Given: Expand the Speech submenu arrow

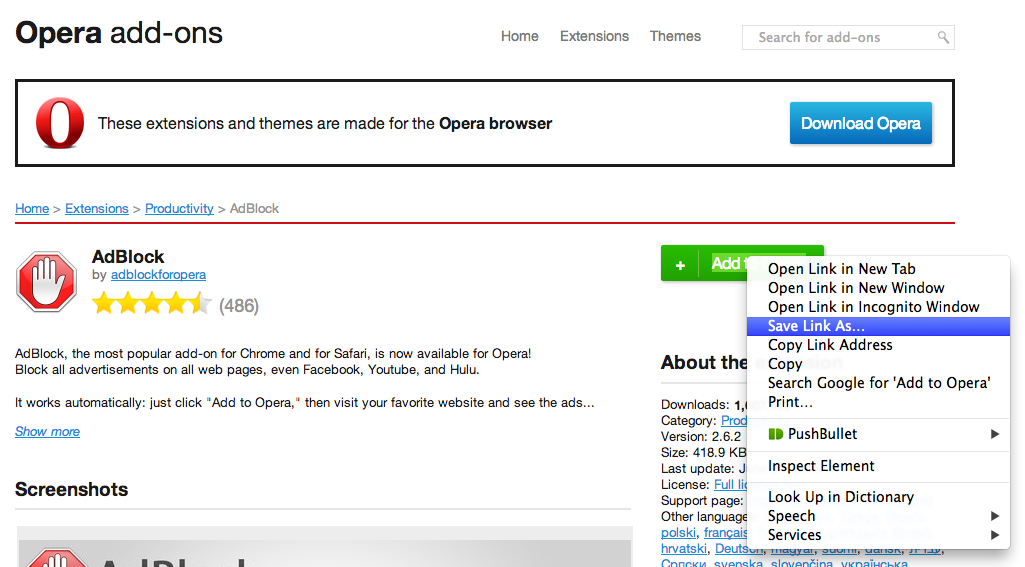Looking at the screenshot, I should [x=994, y=516].
